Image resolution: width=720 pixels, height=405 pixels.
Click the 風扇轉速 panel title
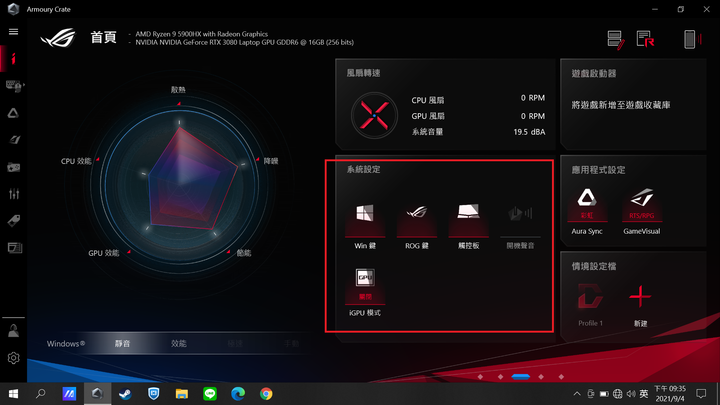coord(363,73)
